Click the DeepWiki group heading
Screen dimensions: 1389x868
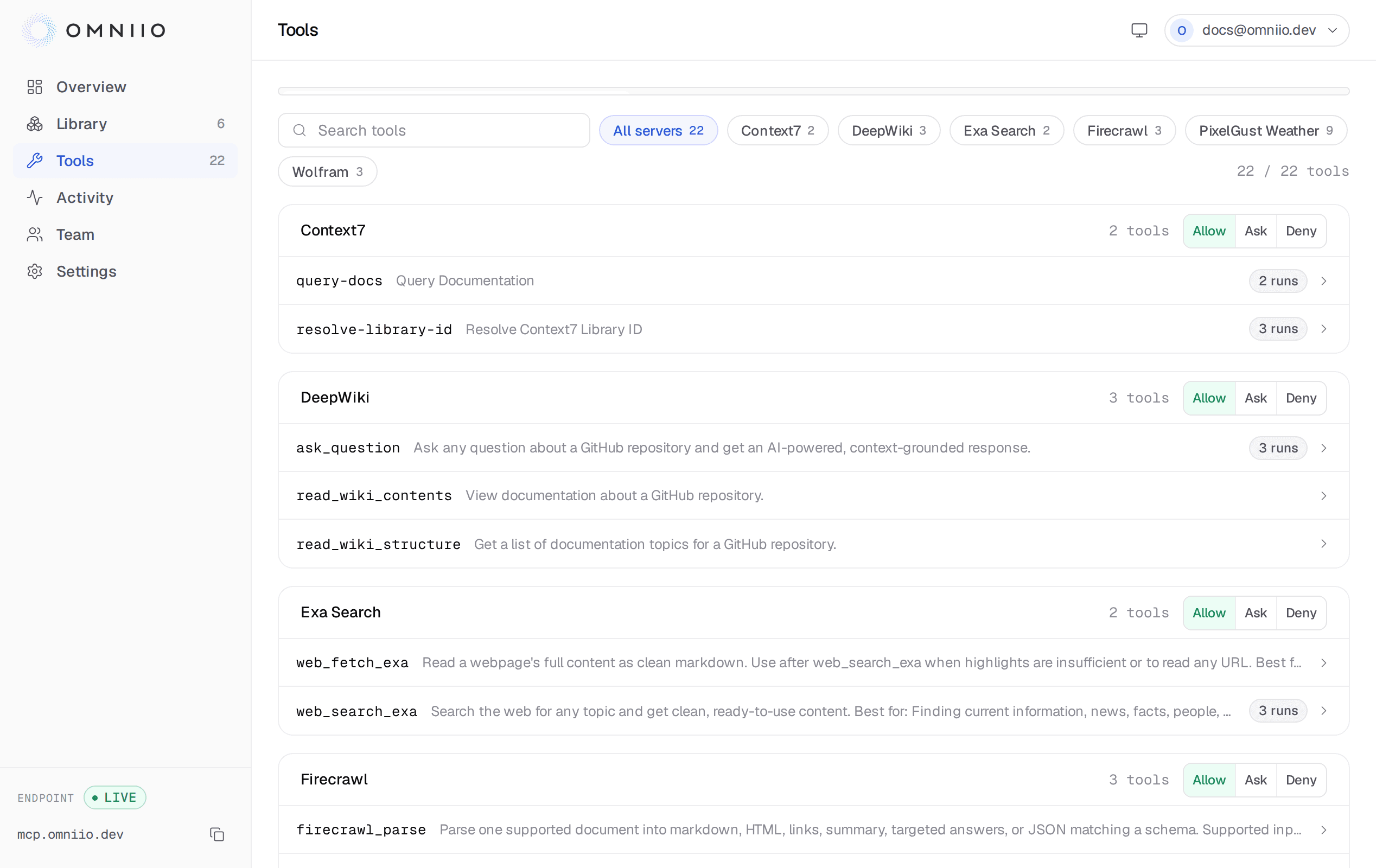pyautogui.click(x=335, y=397)
